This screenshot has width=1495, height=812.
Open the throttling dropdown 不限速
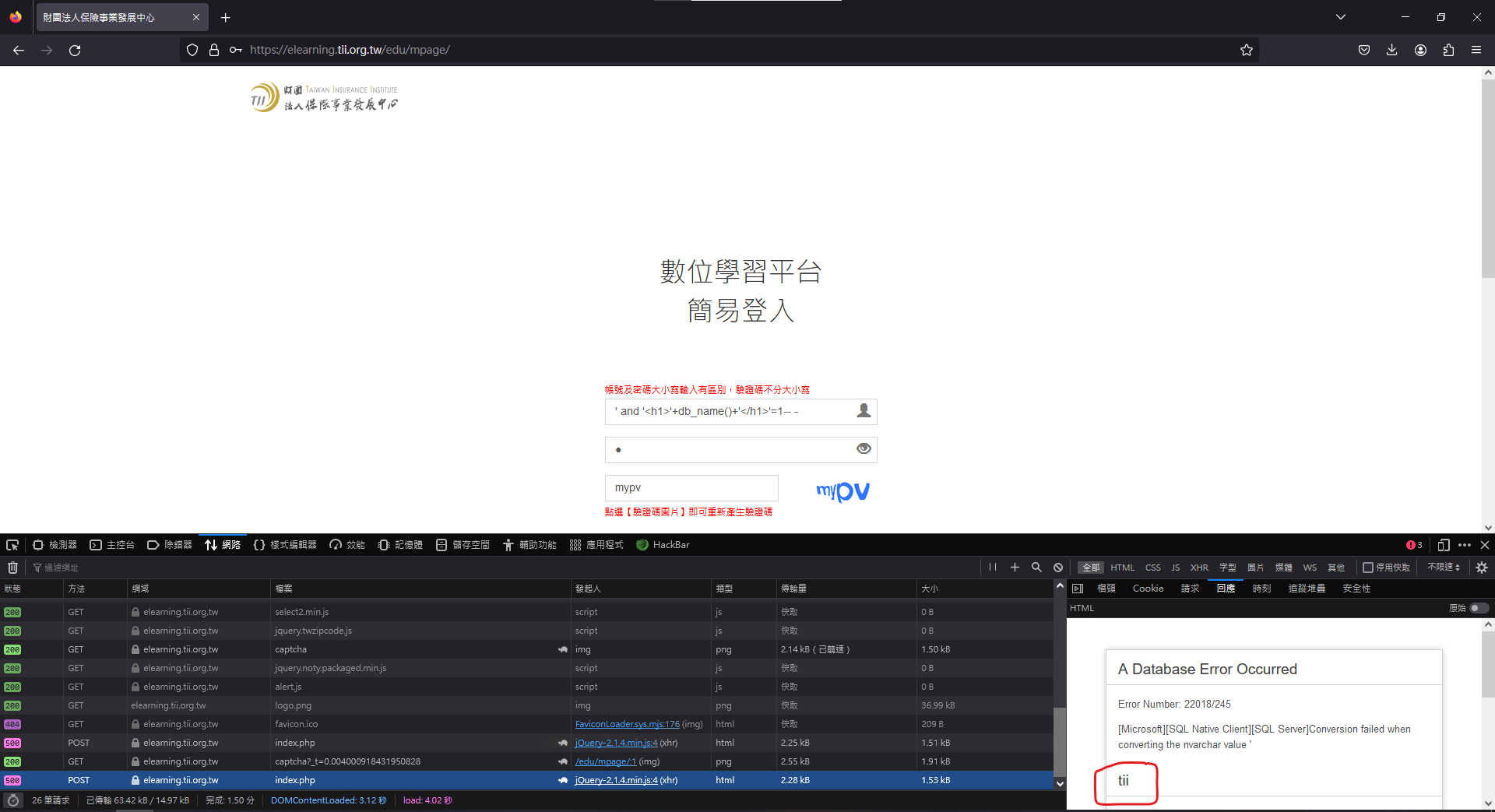[x=1444, y=568]
